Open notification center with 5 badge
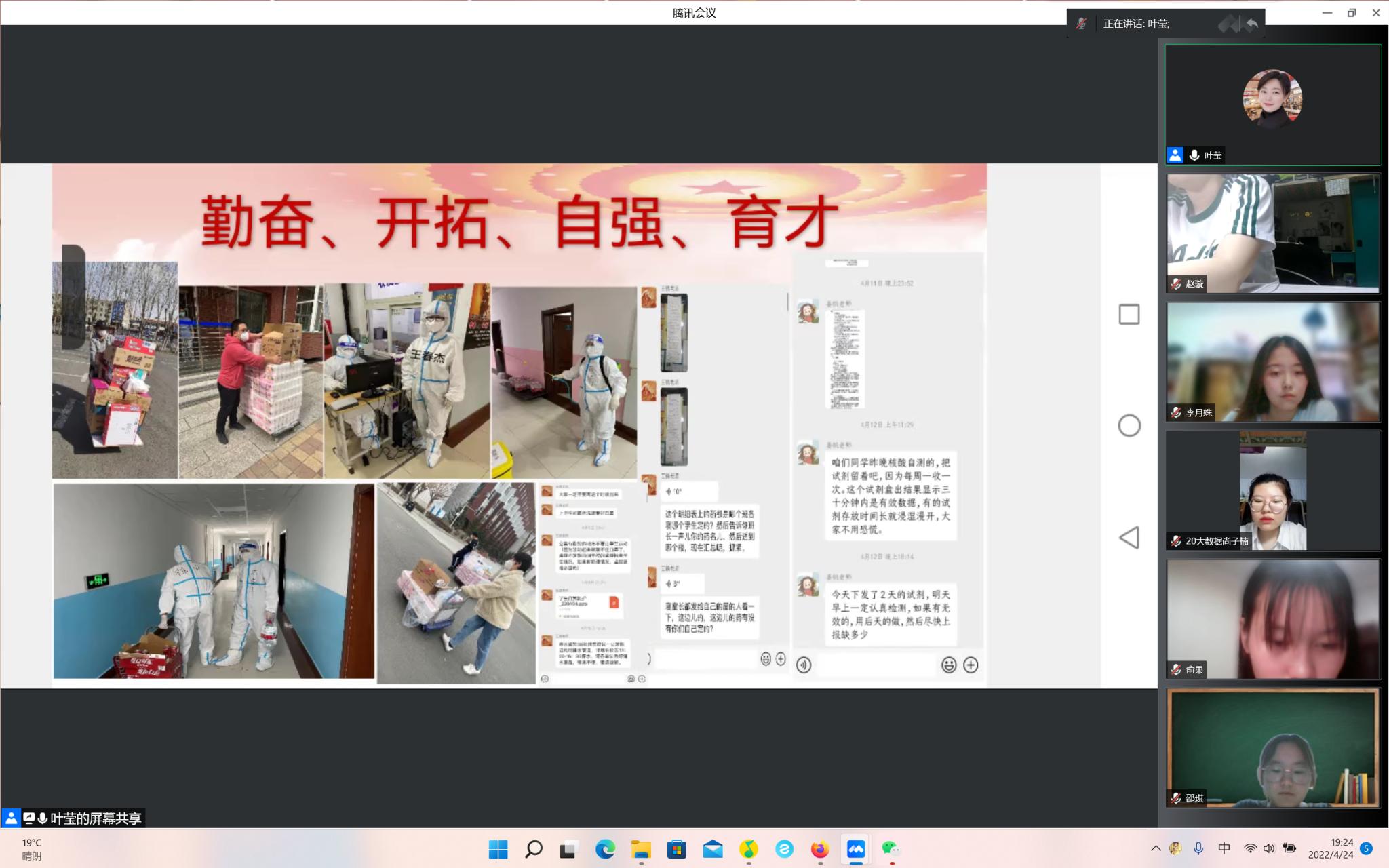The width and height of the screenshot is (1389, 868). tap(1367, 849)
